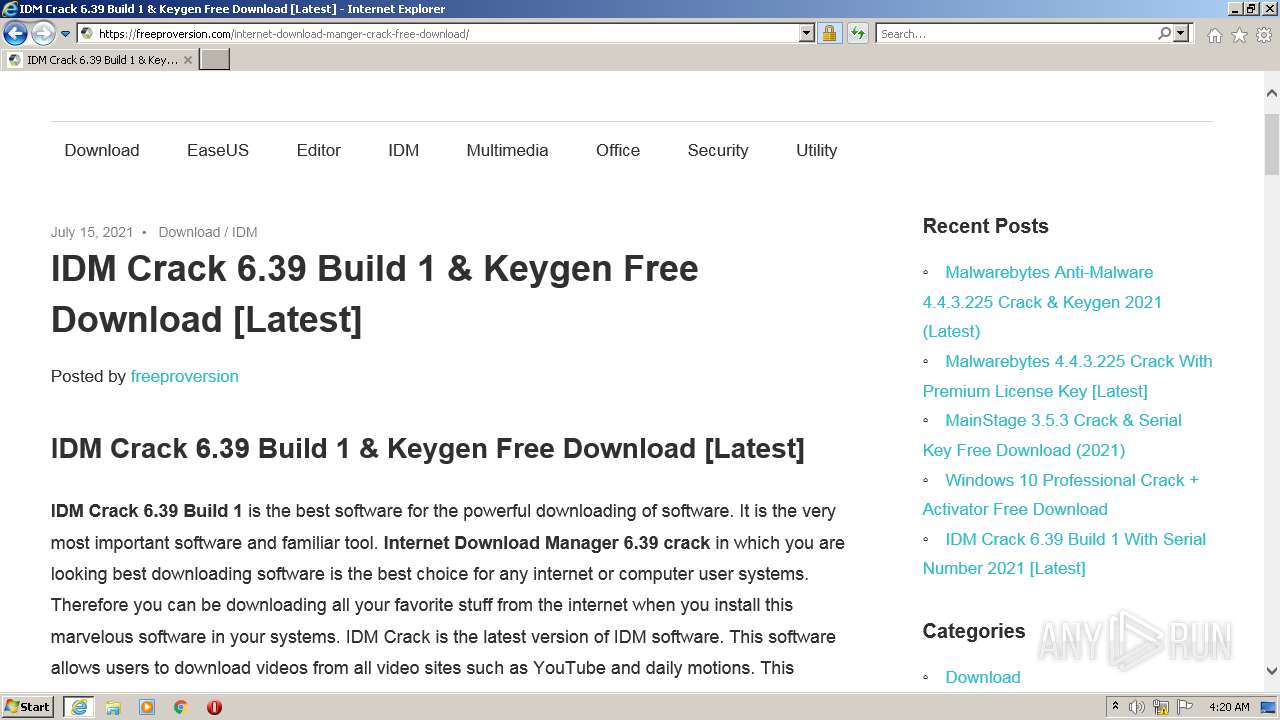The height and width of the screenshot is (720, 1280).
Task: Click the 4:20 AM system clock
Action: (1229, 707)
